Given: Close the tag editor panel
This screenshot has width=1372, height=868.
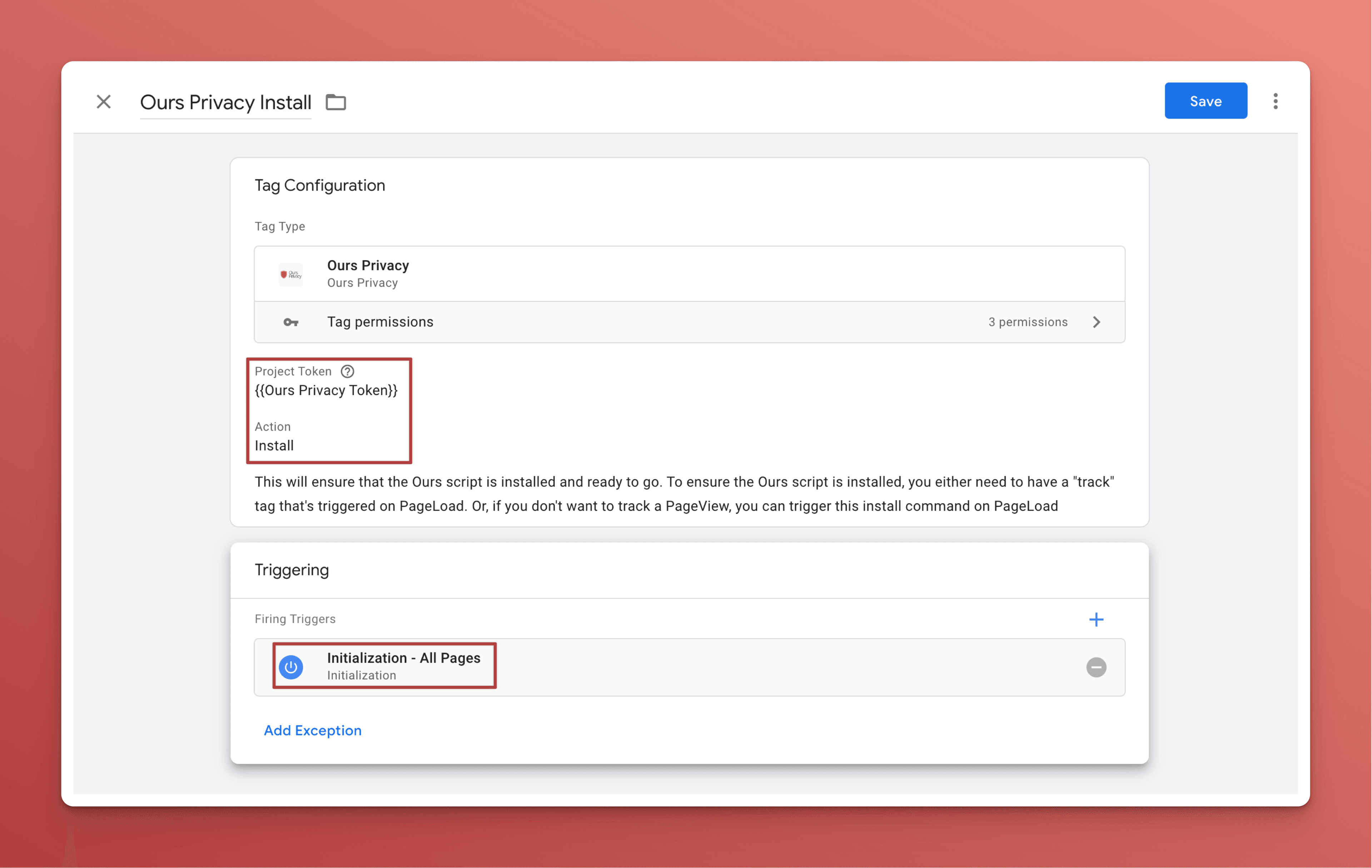Looking at the screenshot, I should tap(103, 102).
